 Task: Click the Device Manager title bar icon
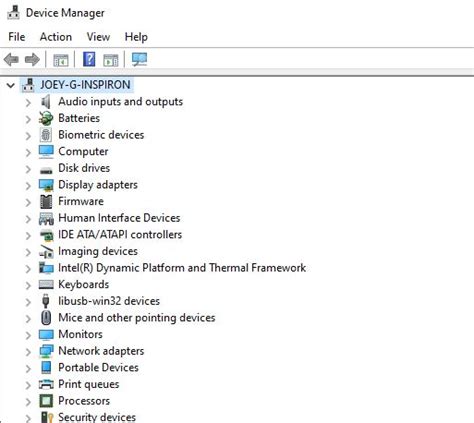click(14, 13)
